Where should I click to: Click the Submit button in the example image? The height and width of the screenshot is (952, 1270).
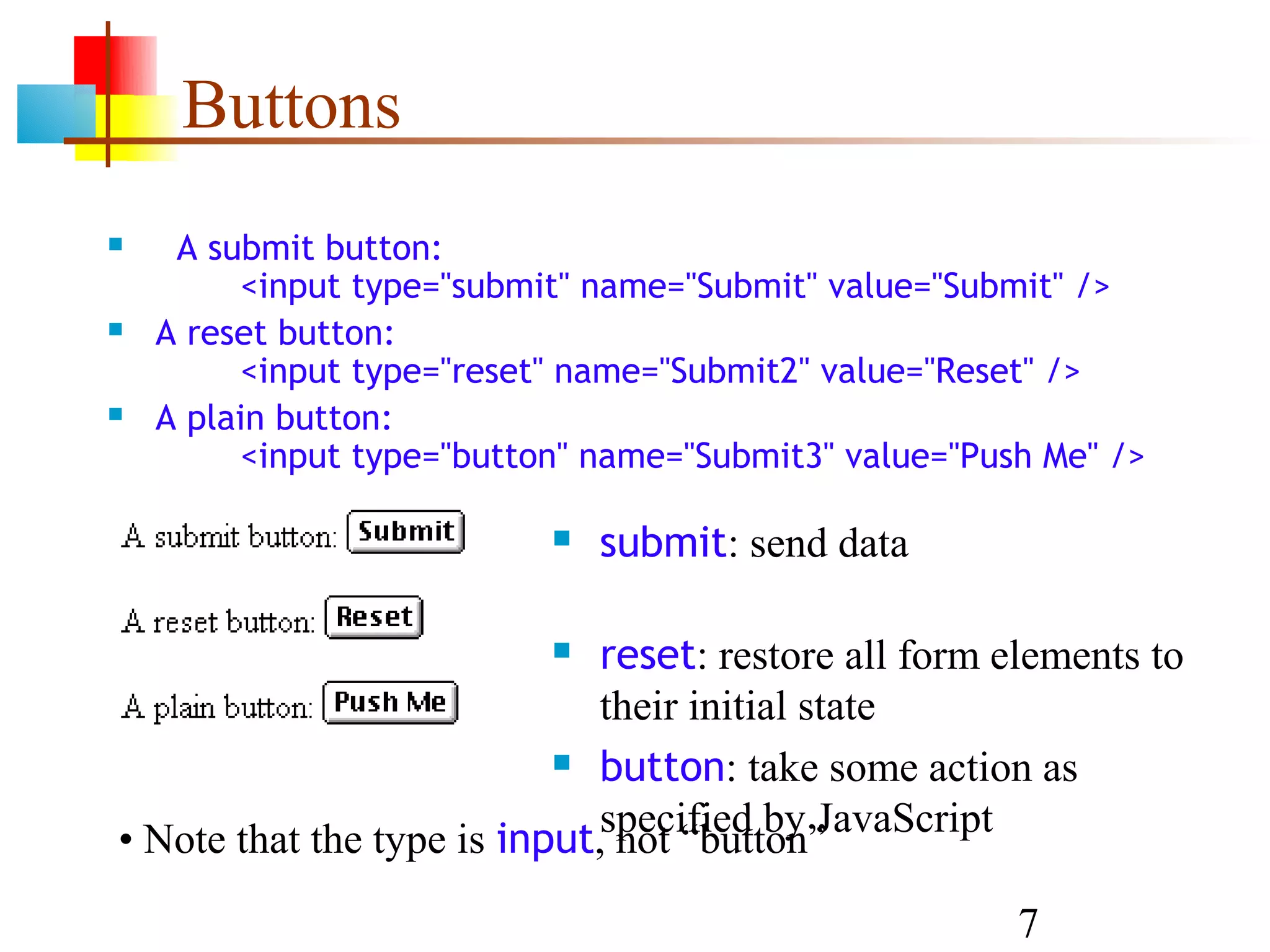(406, 532)
